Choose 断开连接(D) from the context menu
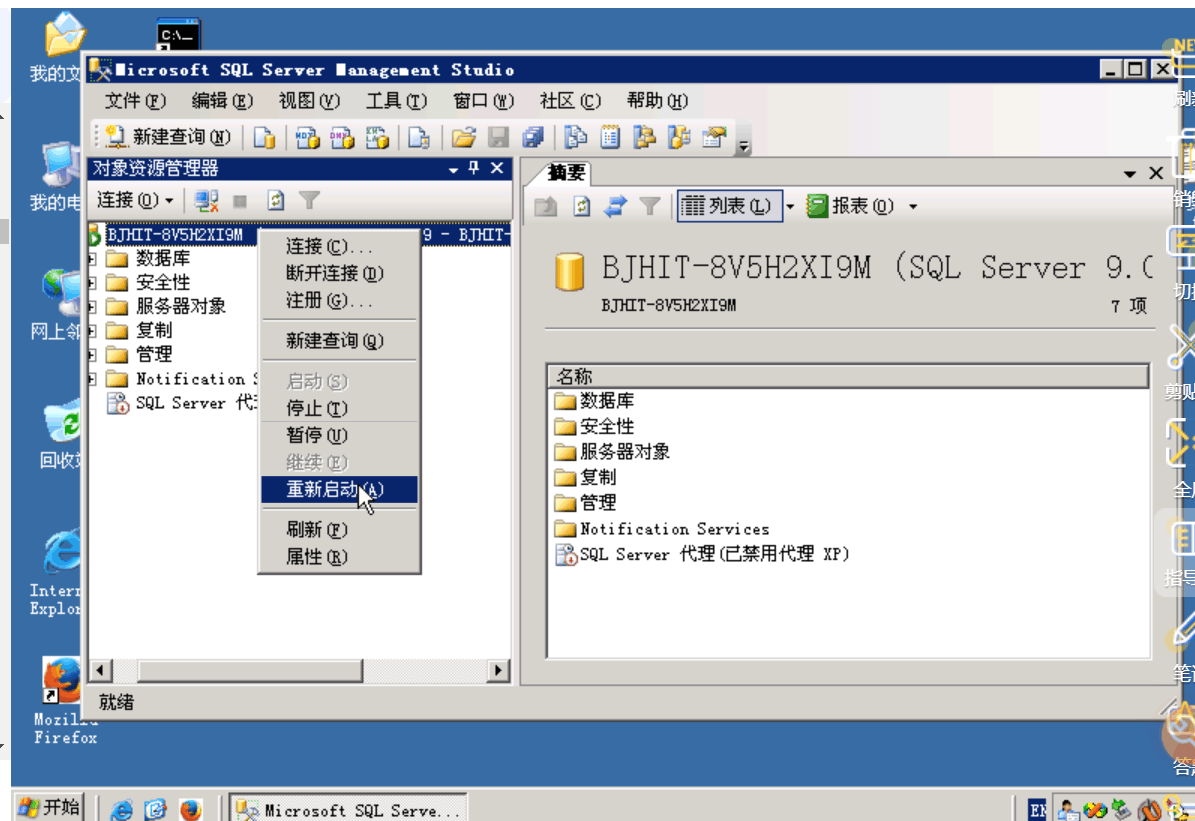 pos(339,273)
